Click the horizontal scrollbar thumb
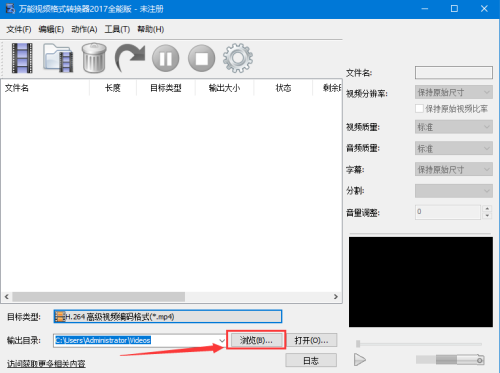Screen dimensions: 500x373 (99, 296)
